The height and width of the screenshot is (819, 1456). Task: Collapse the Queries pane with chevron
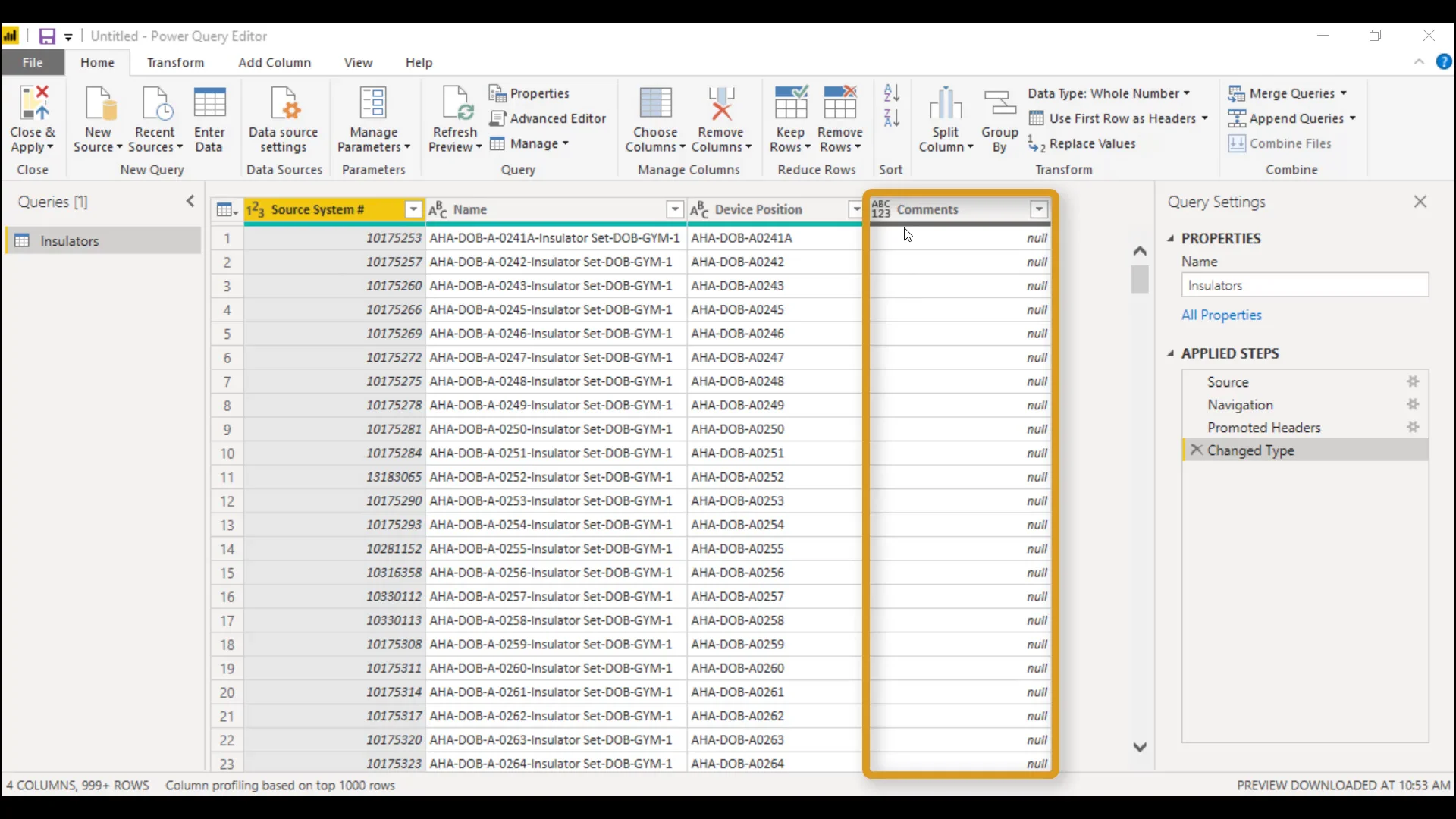tap(190, 201)
